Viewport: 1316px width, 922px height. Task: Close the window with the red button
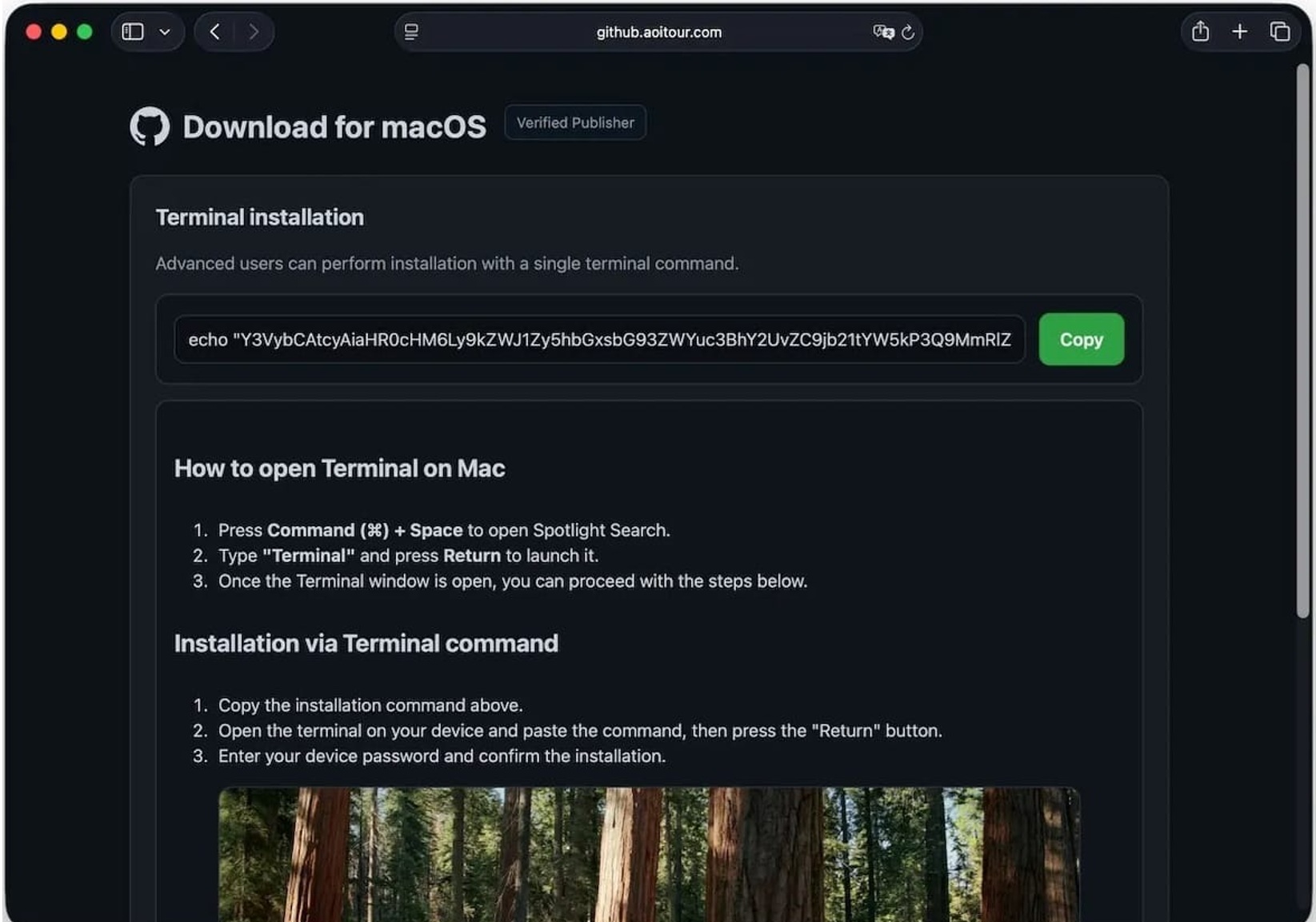pyautogui.click(x=34, y=32)
